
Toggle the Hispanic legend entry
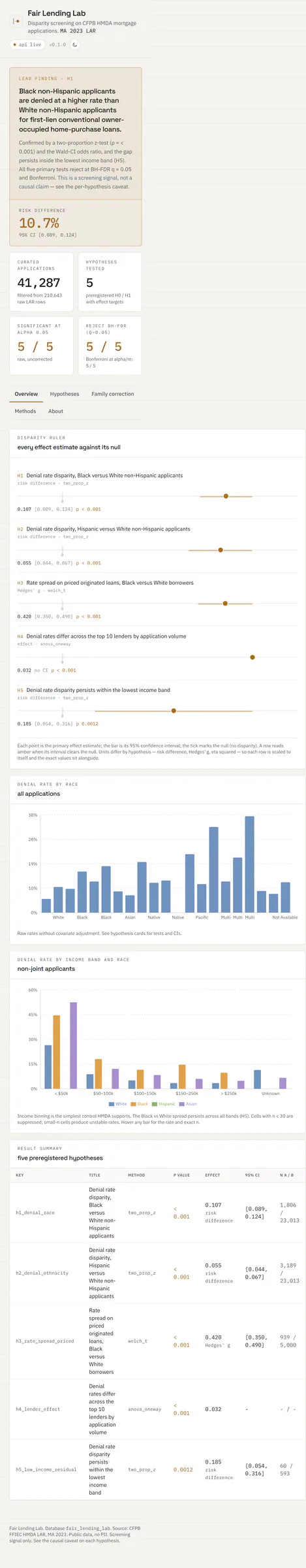pyautogui.click(x=164, y=1104)
